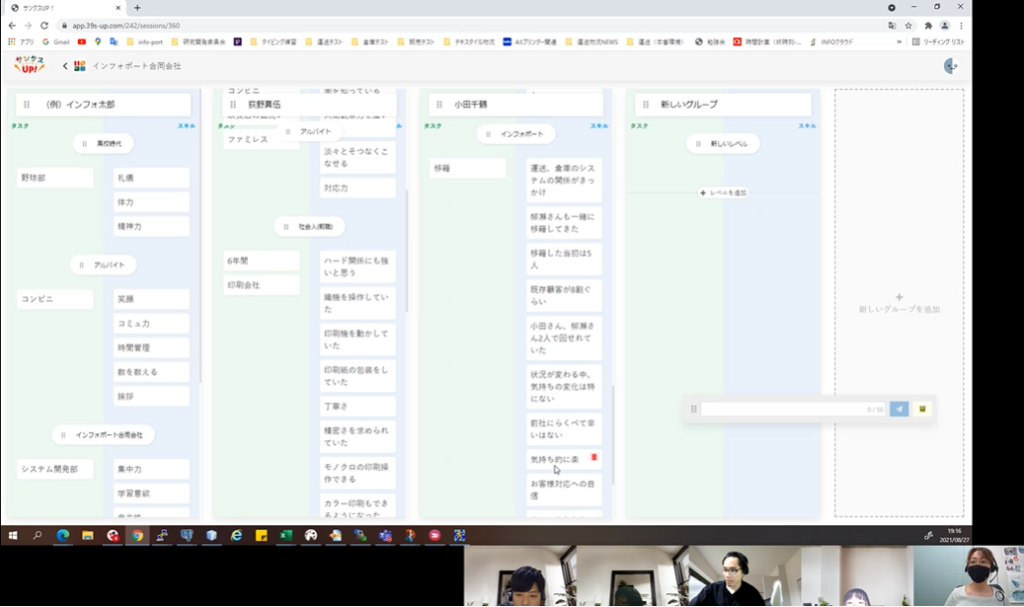Viewport: 1024px width, 607px height.
Task: Click the yellow sticky note color button
Action: [x=923, y=409]
